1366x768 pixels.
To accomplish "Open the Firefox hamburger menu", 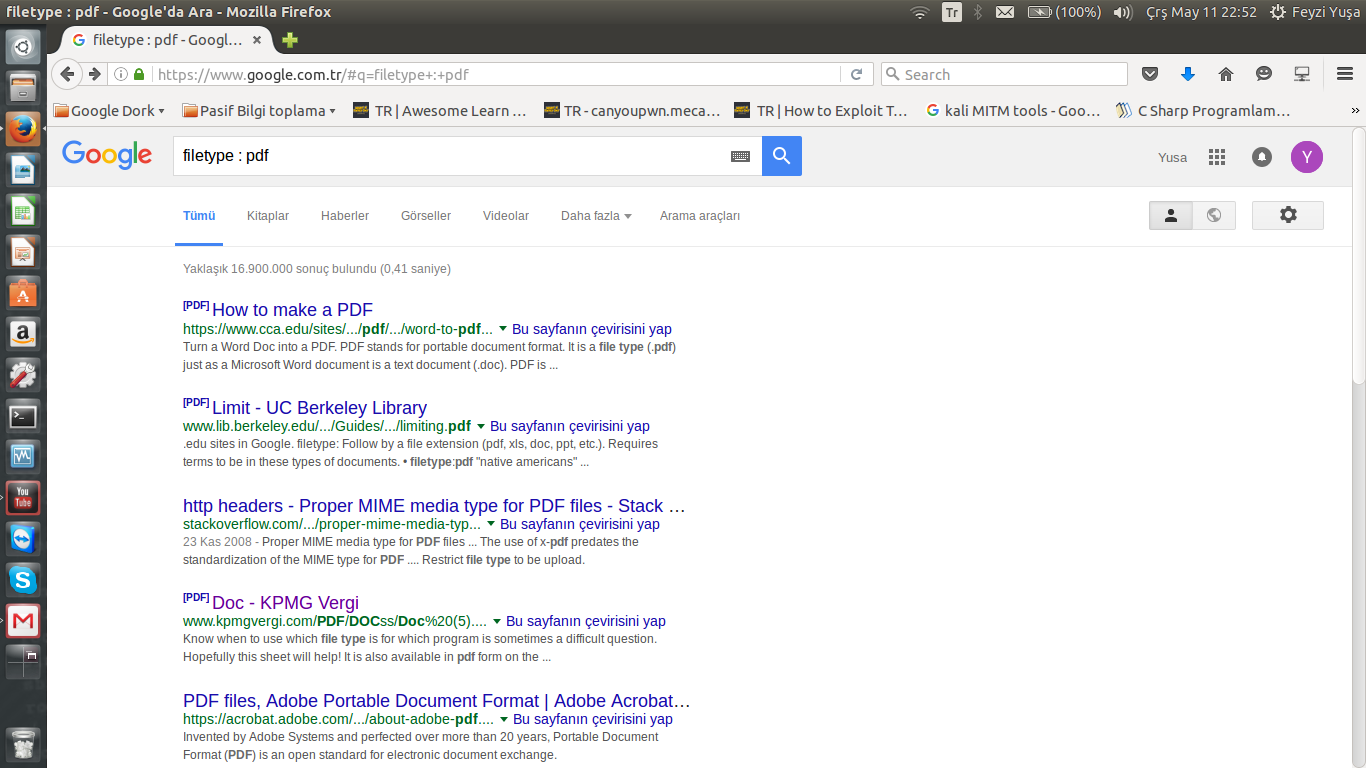I will coord(1345,74).
